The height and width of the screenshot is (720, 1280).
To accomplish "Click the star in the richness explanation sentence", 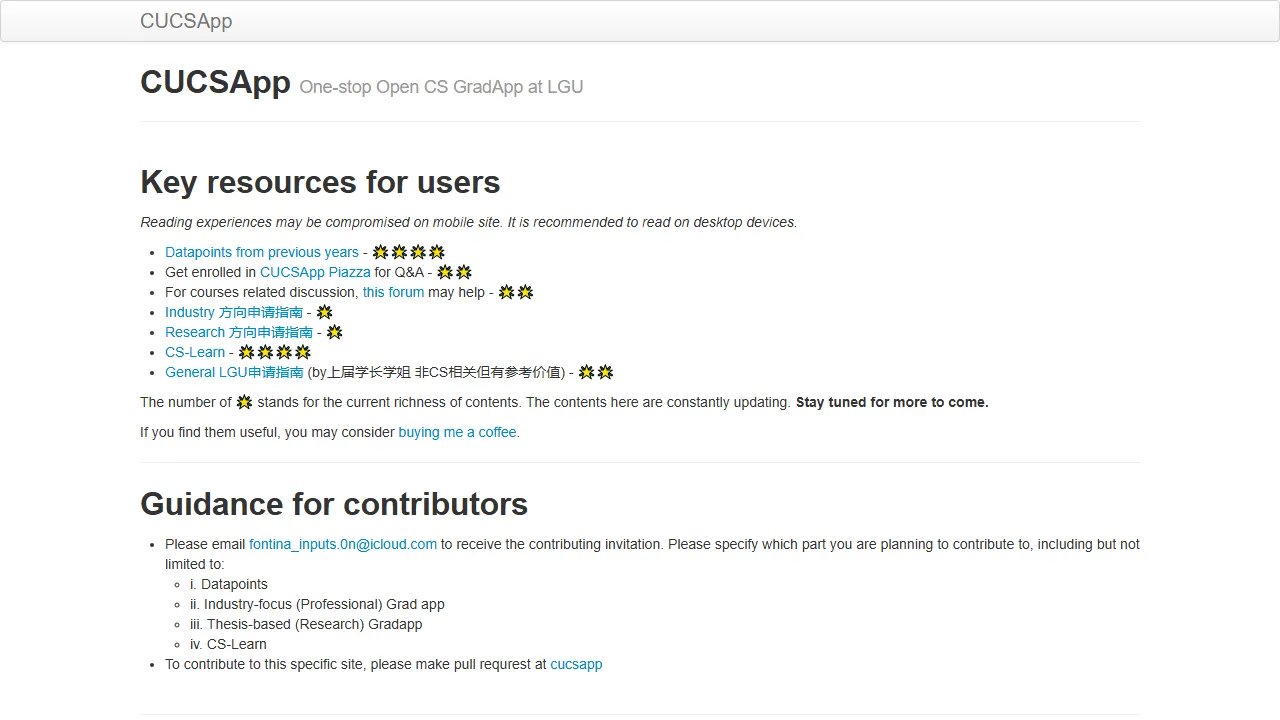I will pos(244,402).
